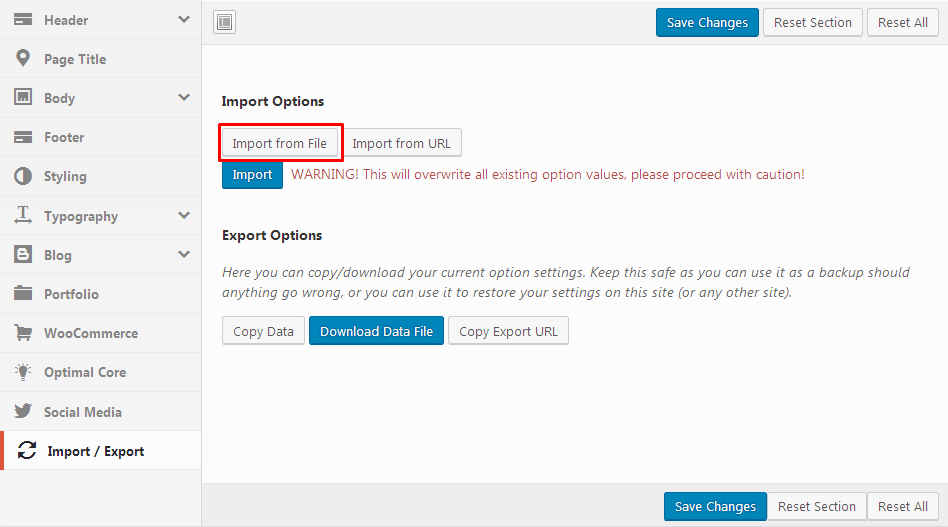Expand the Header submenu chevron
Viewport: 948px width, 527px height.
(x=184, y=19)
